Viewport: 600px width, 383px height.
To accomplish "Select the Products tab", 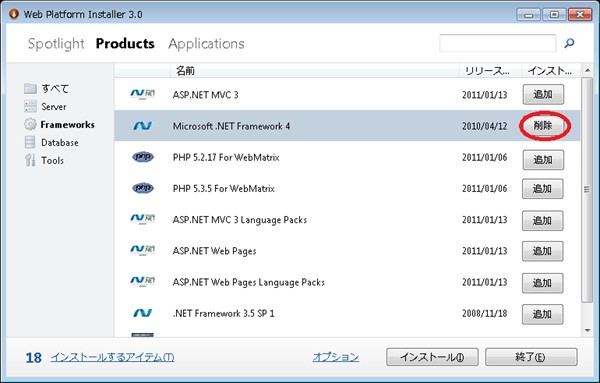I will point(125,44).
